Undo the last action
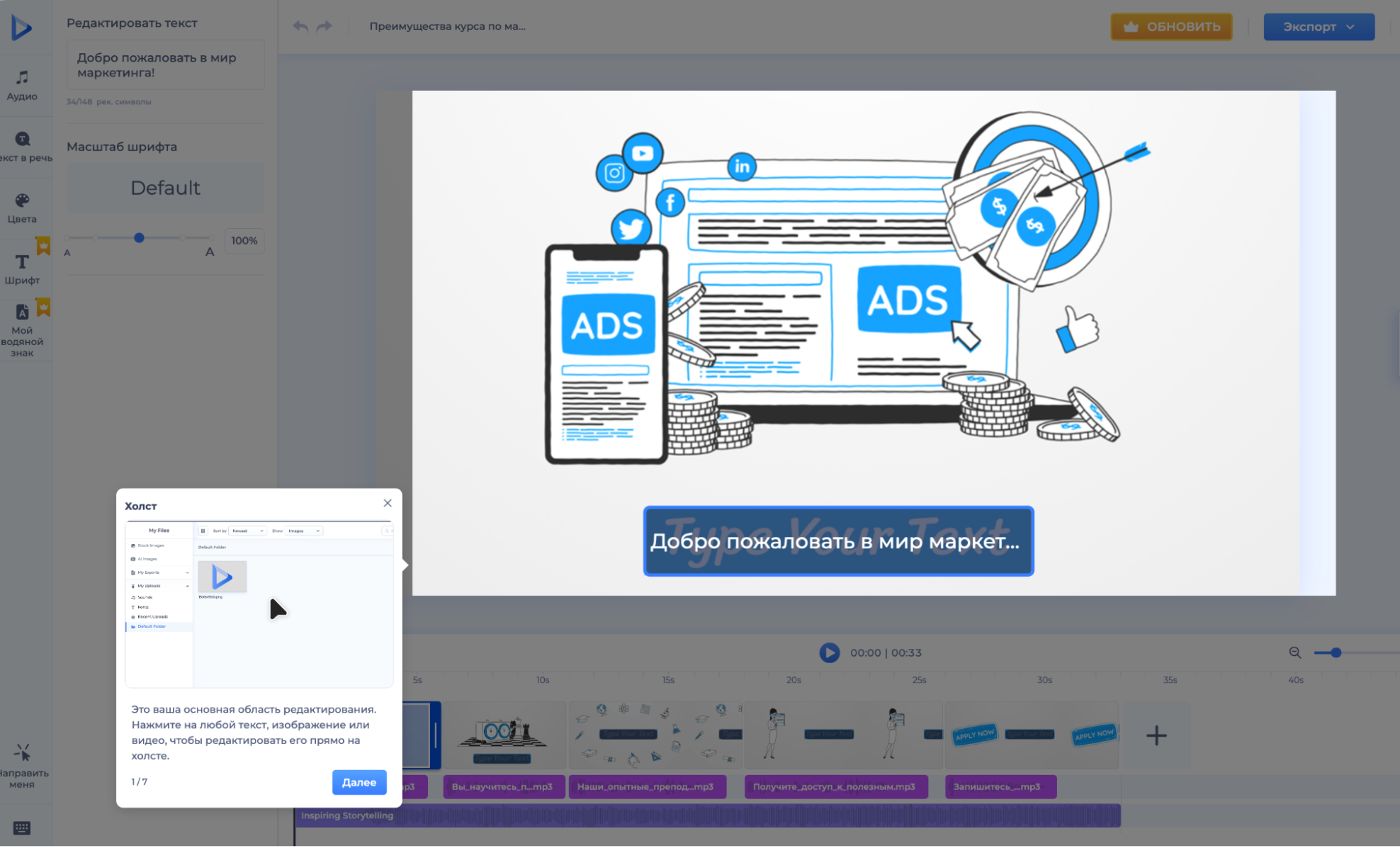1400x847 pixels. coord(300,27)
